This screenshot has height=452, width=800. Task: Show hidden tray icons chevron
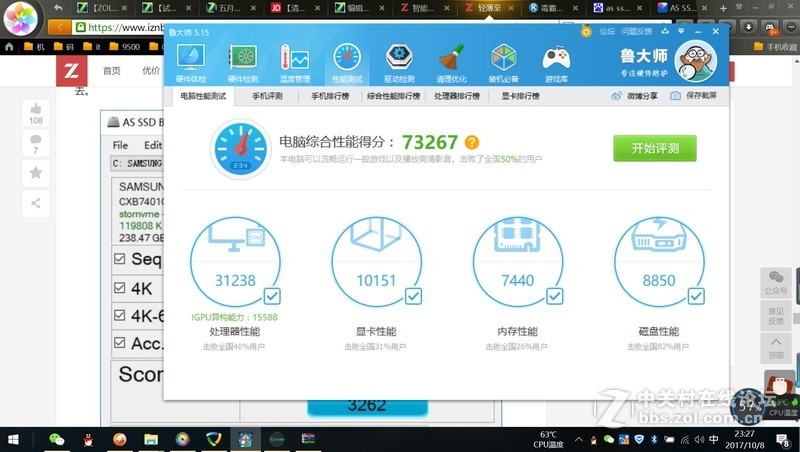click(x=579, y=440)
